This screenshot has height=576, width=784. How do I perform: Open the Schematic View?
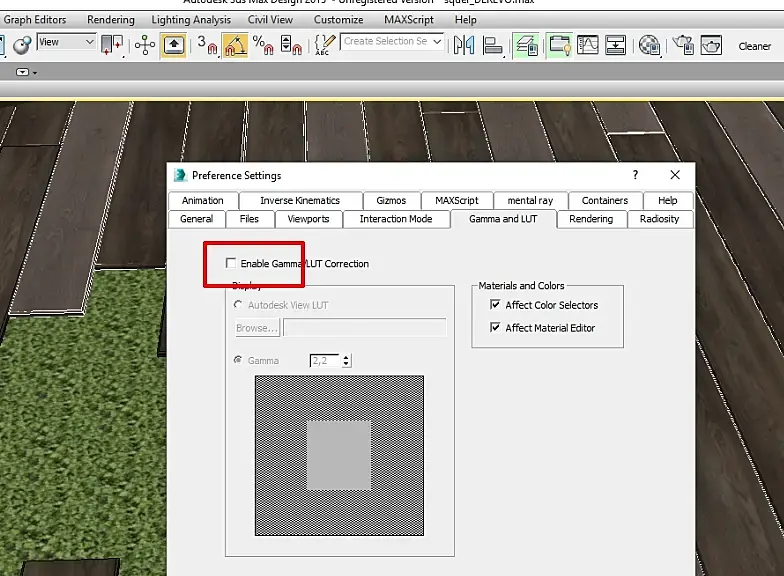pyautogui.click(x=615, y=46)
